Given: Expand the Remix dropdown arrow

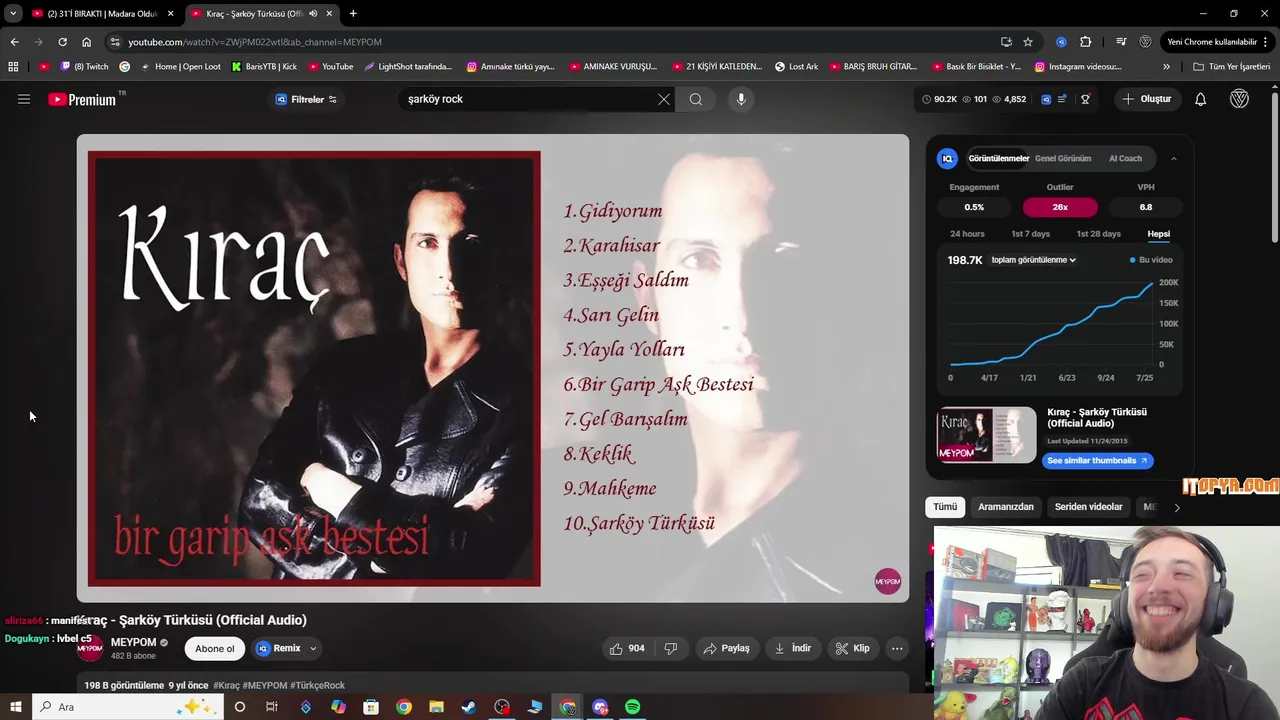Looking at the screenshot, I should (313, 648).
